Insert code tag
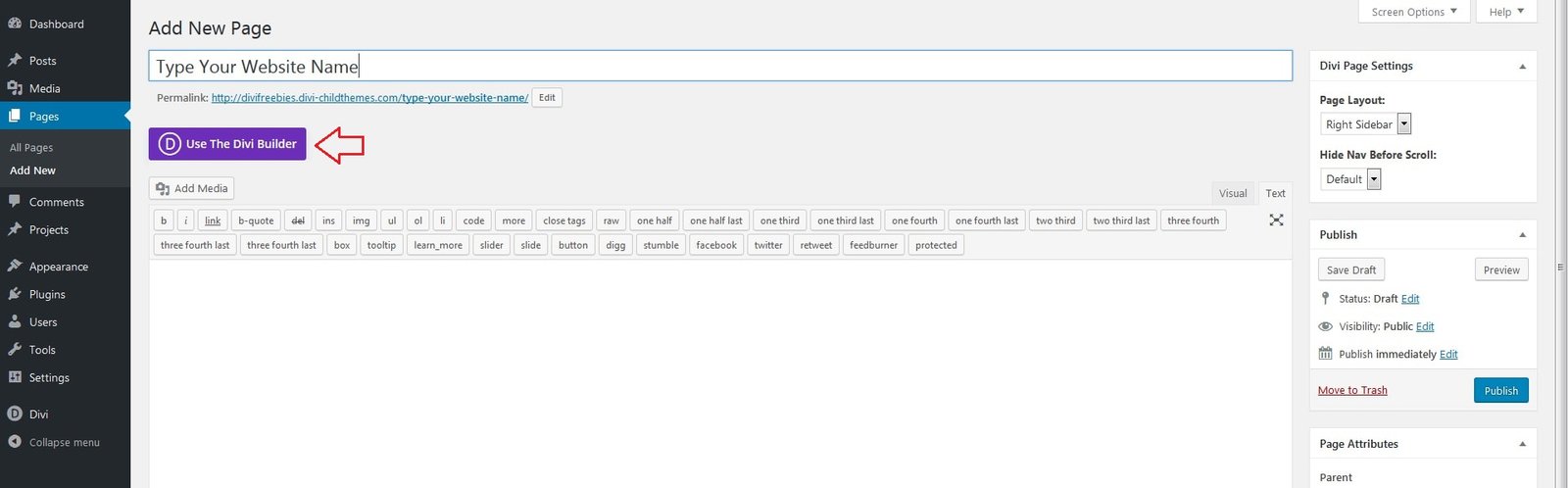 473,220
